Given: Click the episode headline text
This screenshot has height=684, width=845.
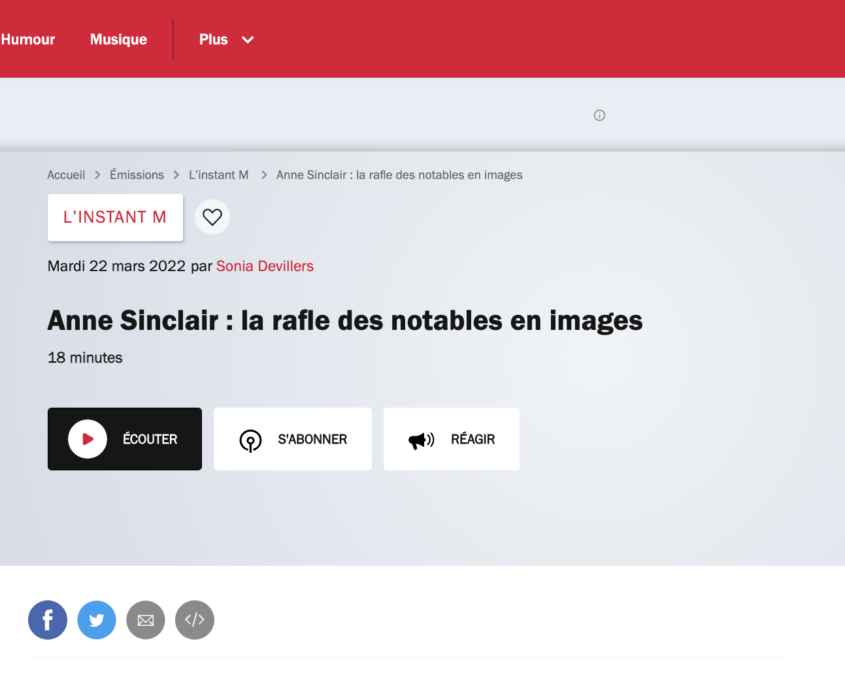Looking at the screenshot, I should coord(345,321).
